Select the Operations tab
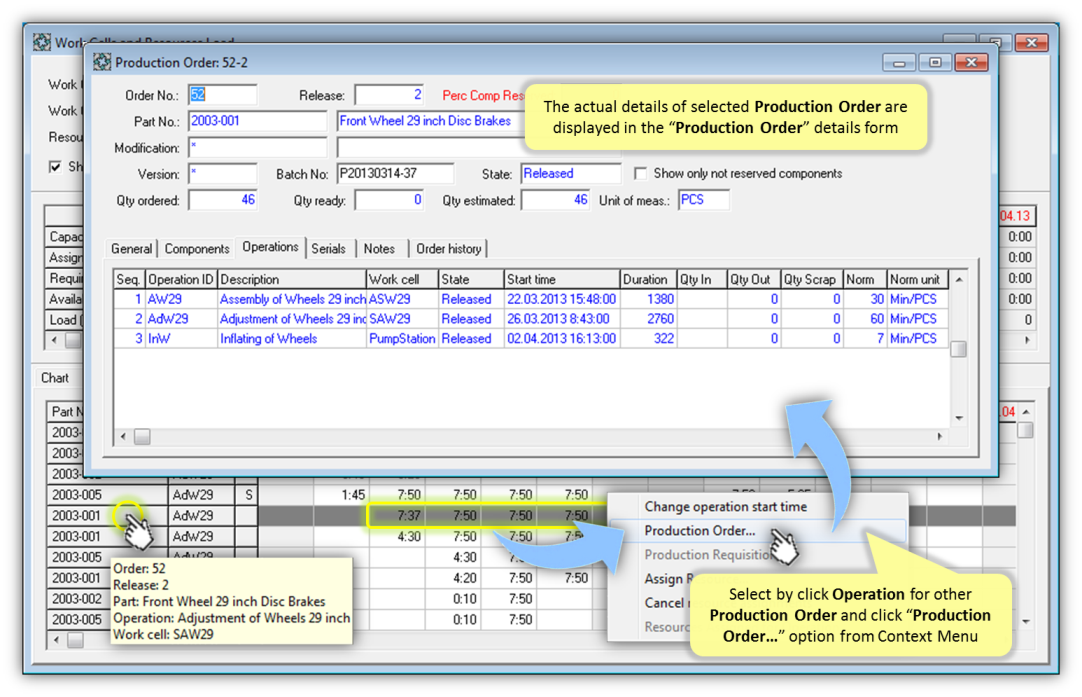The height and width of the screenshot is (697, 1082). [x=270, y=247]
